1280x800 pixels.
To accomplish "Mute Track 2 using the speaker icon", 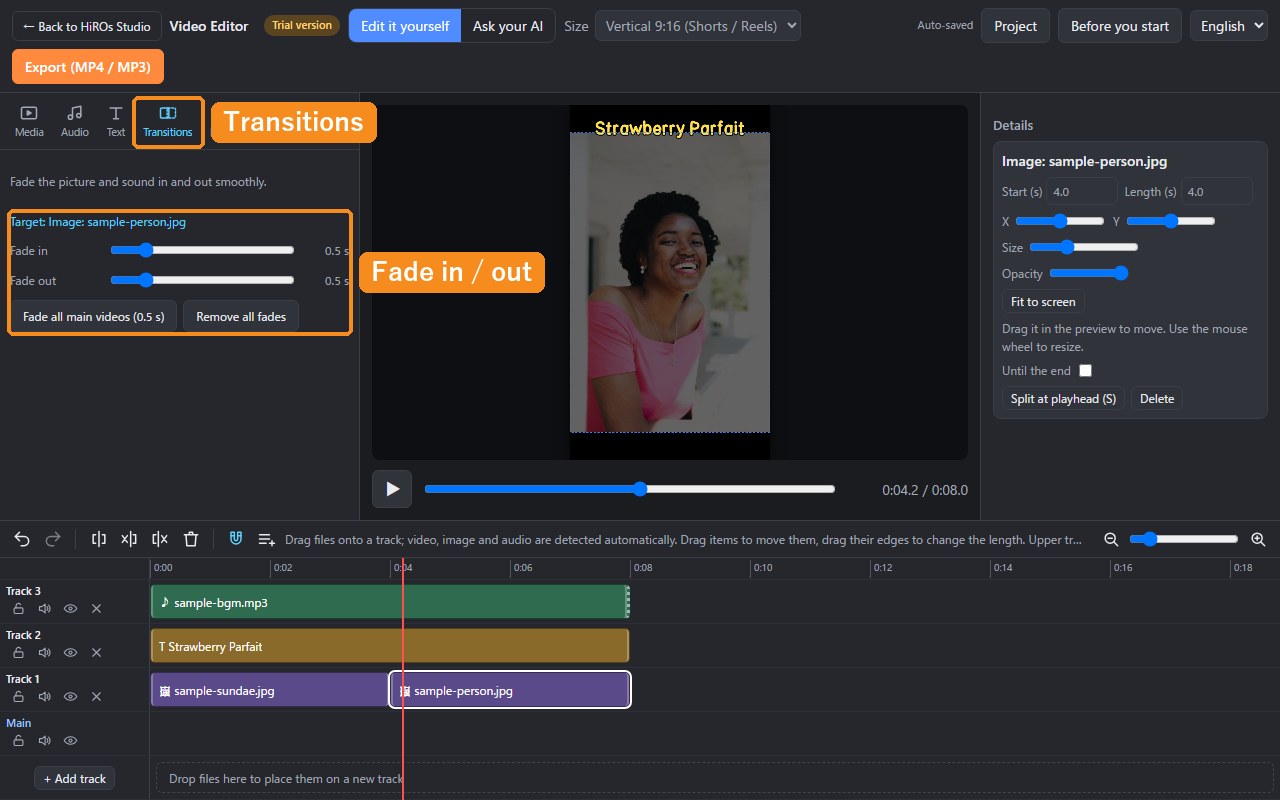I will (45, 652).
